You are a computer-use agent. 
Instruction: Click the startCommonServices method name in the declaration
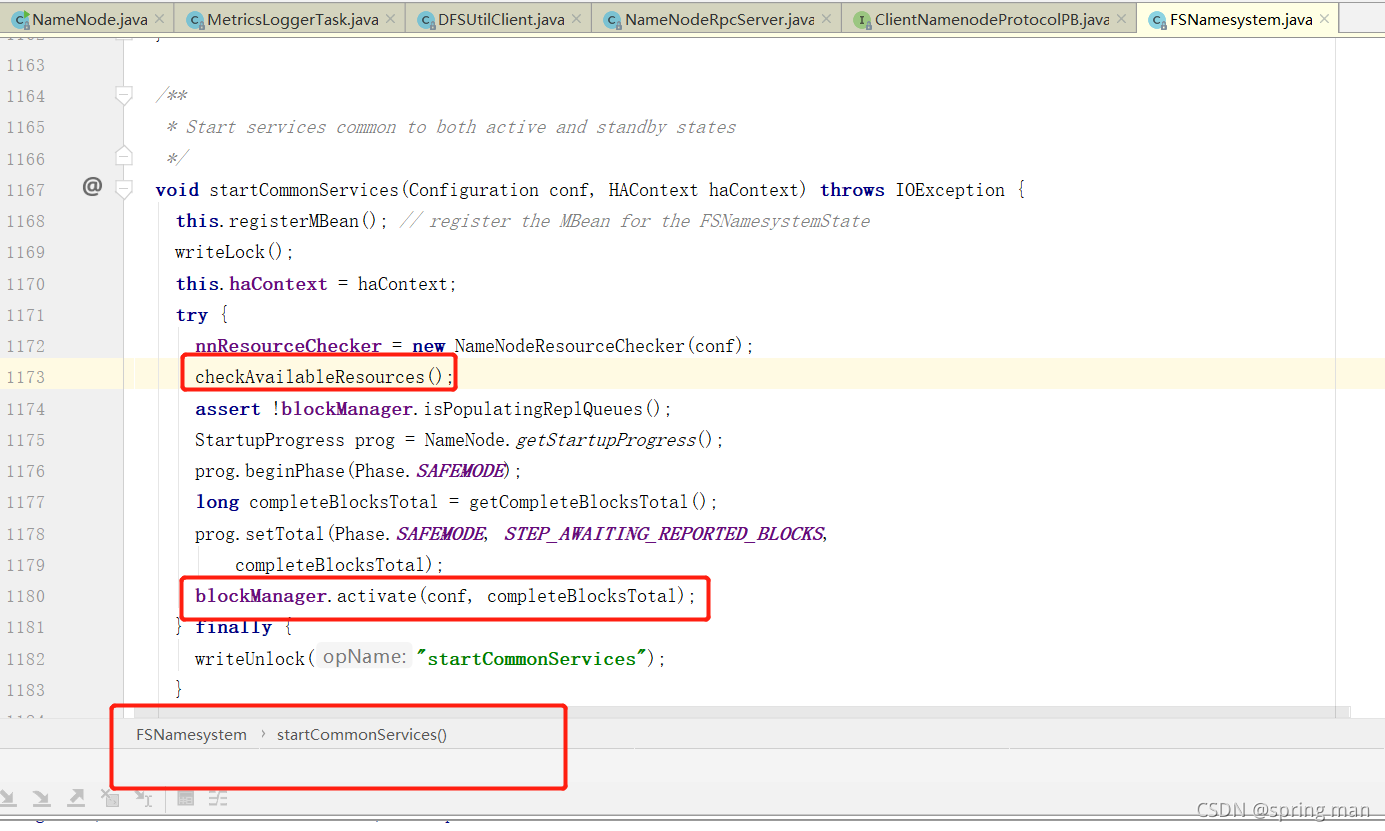click(304, 190)
